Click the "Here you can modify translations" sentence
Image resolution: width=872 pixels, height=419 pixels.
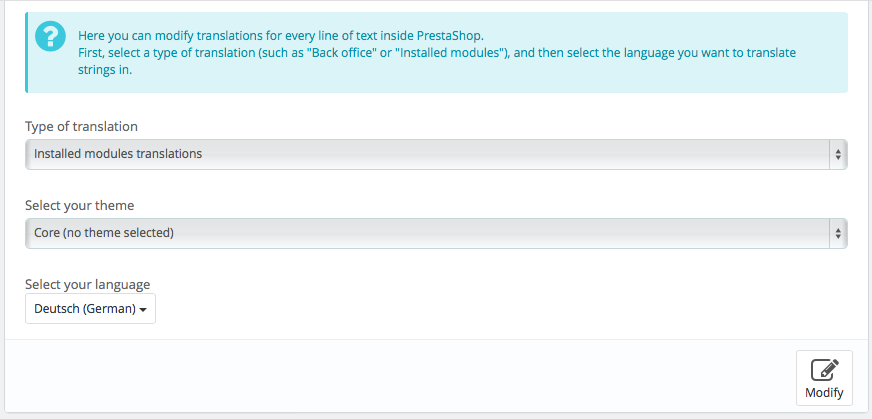281,36
